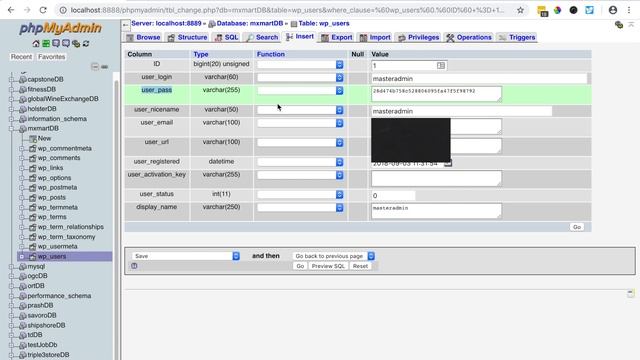Click the reload navigation panel icon
The height and width of the screenshot is (360, 640).
pos(86,44)
